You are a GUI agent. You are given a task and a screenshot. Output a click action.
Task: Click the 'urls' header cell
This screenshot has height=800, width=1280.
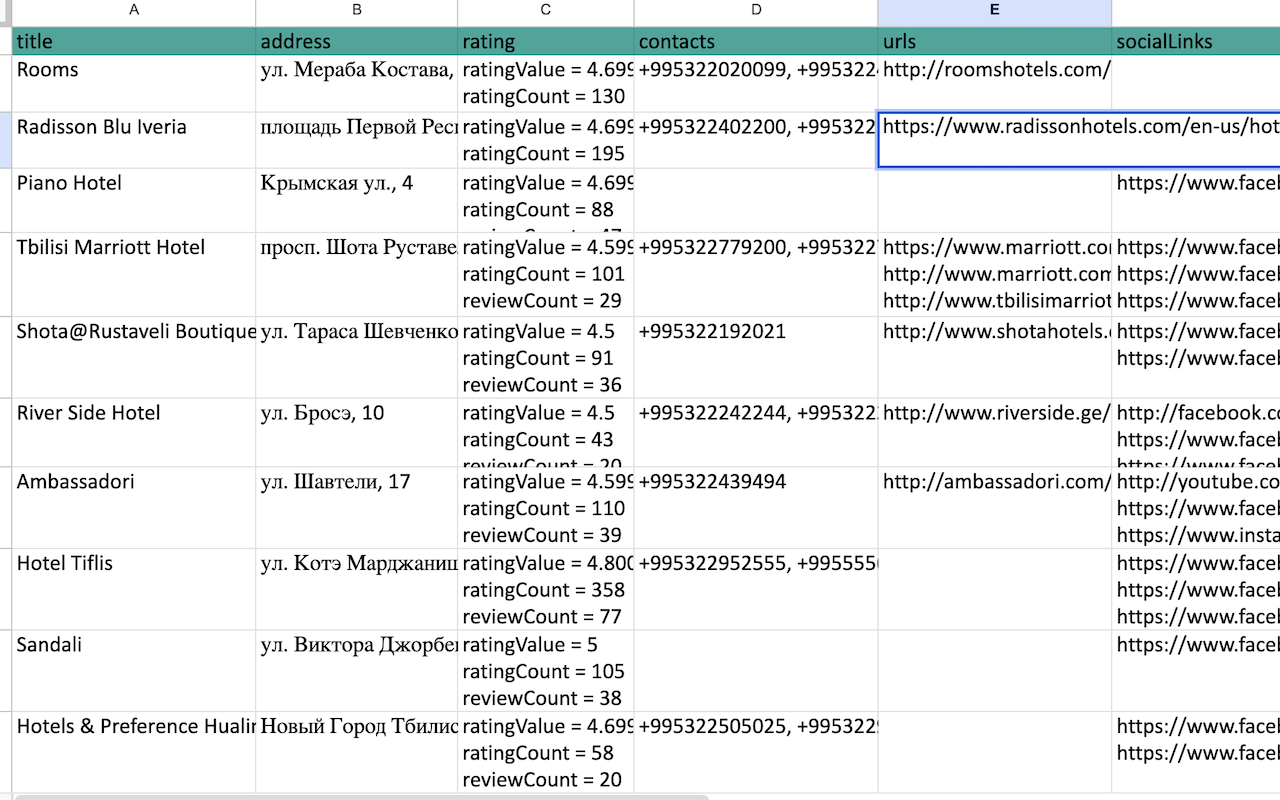(995, 41)
